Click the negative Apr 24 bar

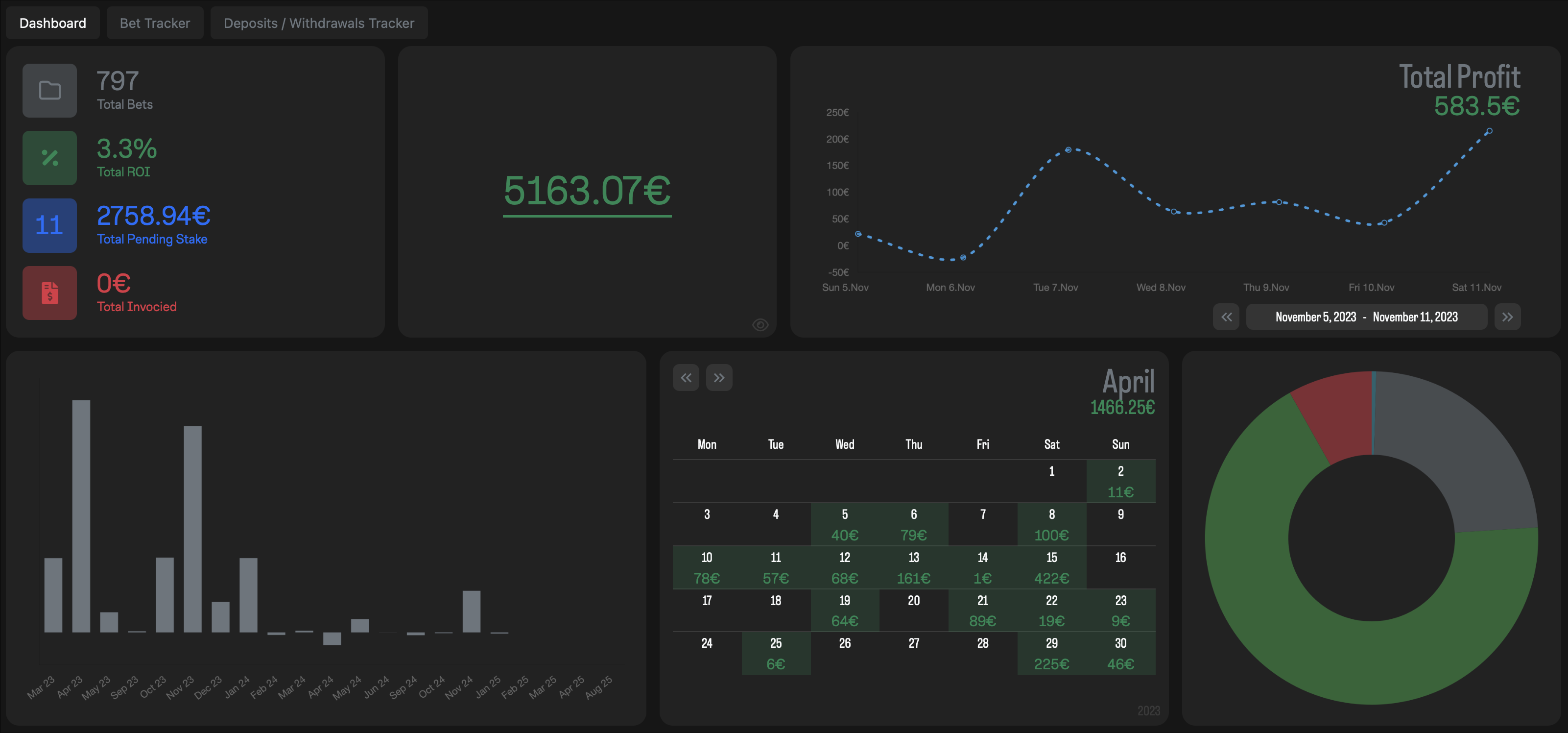click(x=332, y=638)
